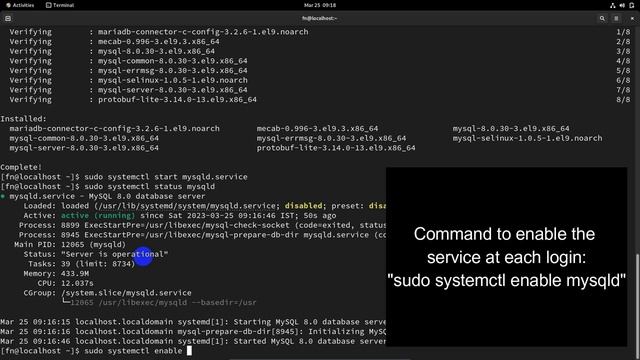Open the Terminal app menu in top bar
Viewport: 640px width, 360px height.
pyautogui.click(x=60, y=5)
